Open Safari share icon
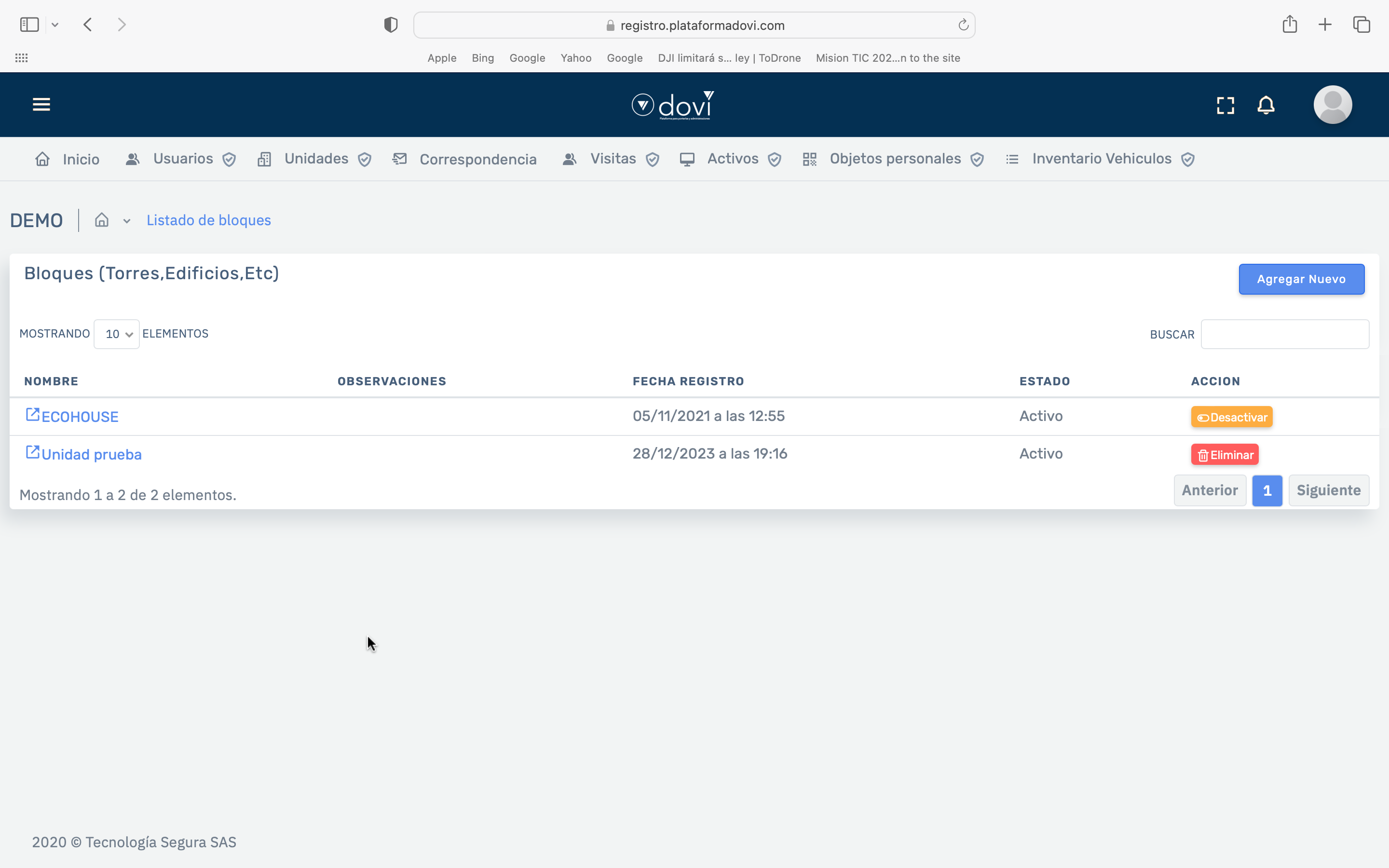 click(1290, 25)
